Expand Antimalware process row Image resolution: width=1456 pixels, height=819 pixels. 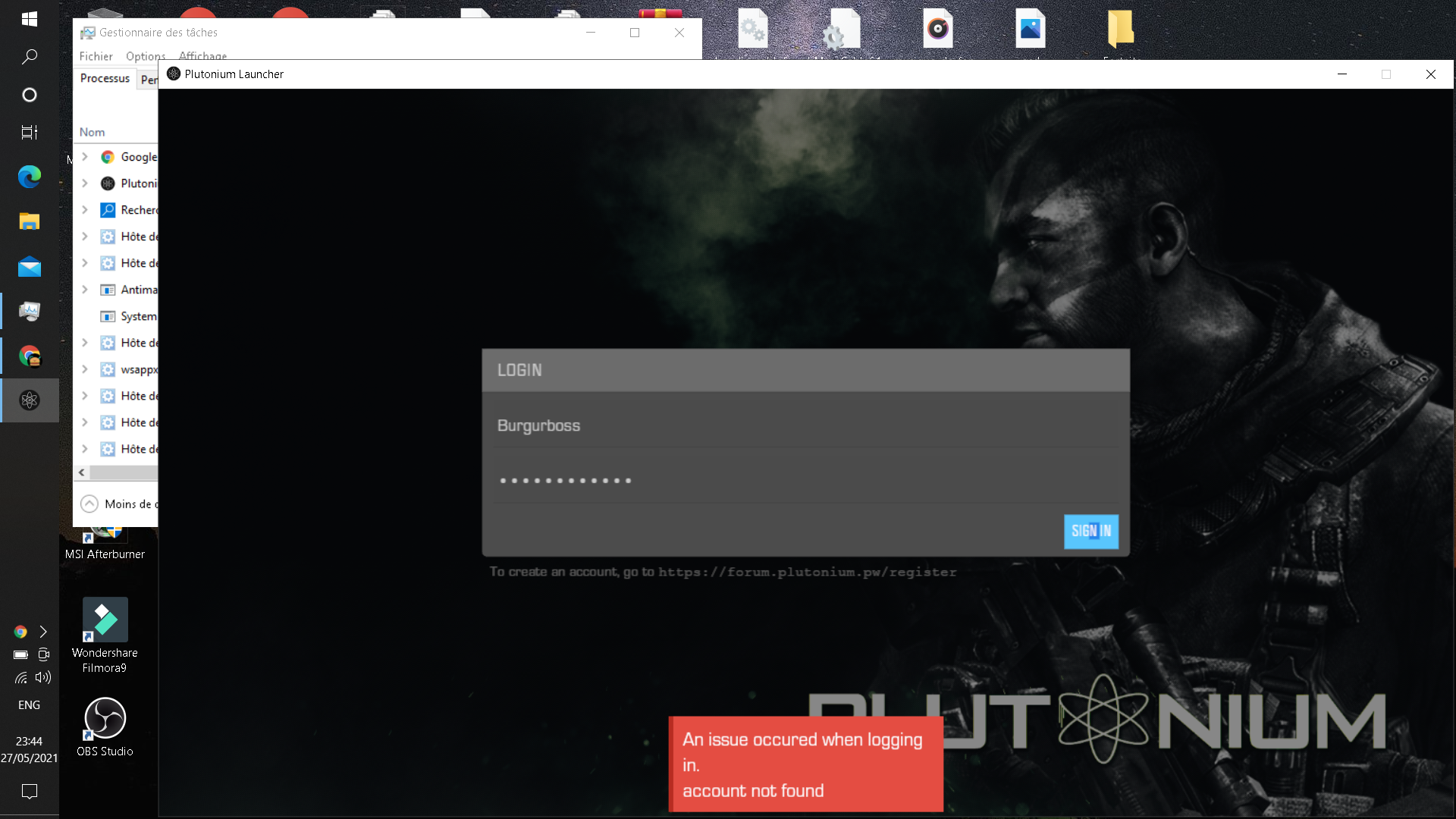pos(85,290)
